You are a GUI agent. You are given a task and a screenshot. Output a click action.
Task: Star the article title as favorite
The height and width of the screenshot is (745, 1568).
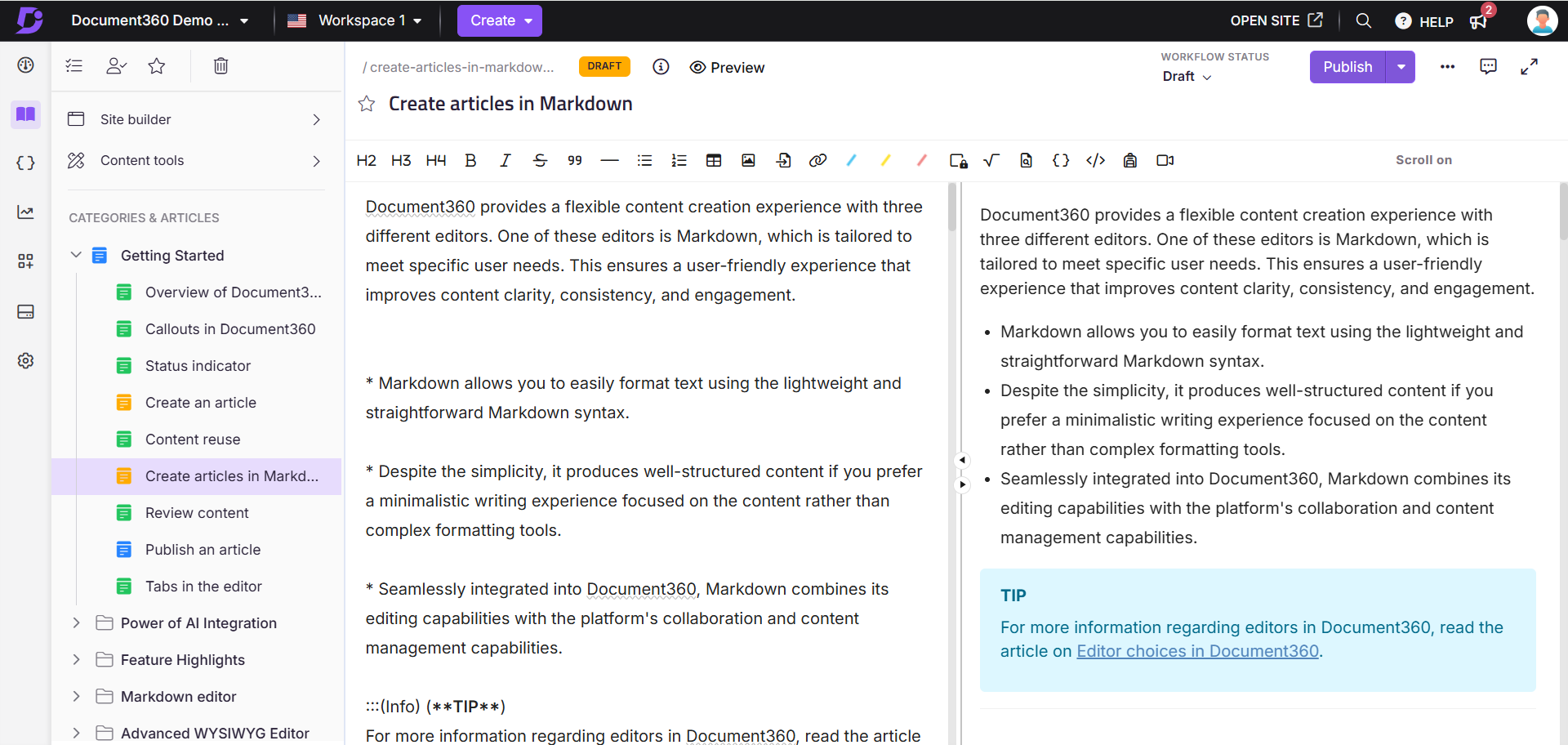point(367,104)
